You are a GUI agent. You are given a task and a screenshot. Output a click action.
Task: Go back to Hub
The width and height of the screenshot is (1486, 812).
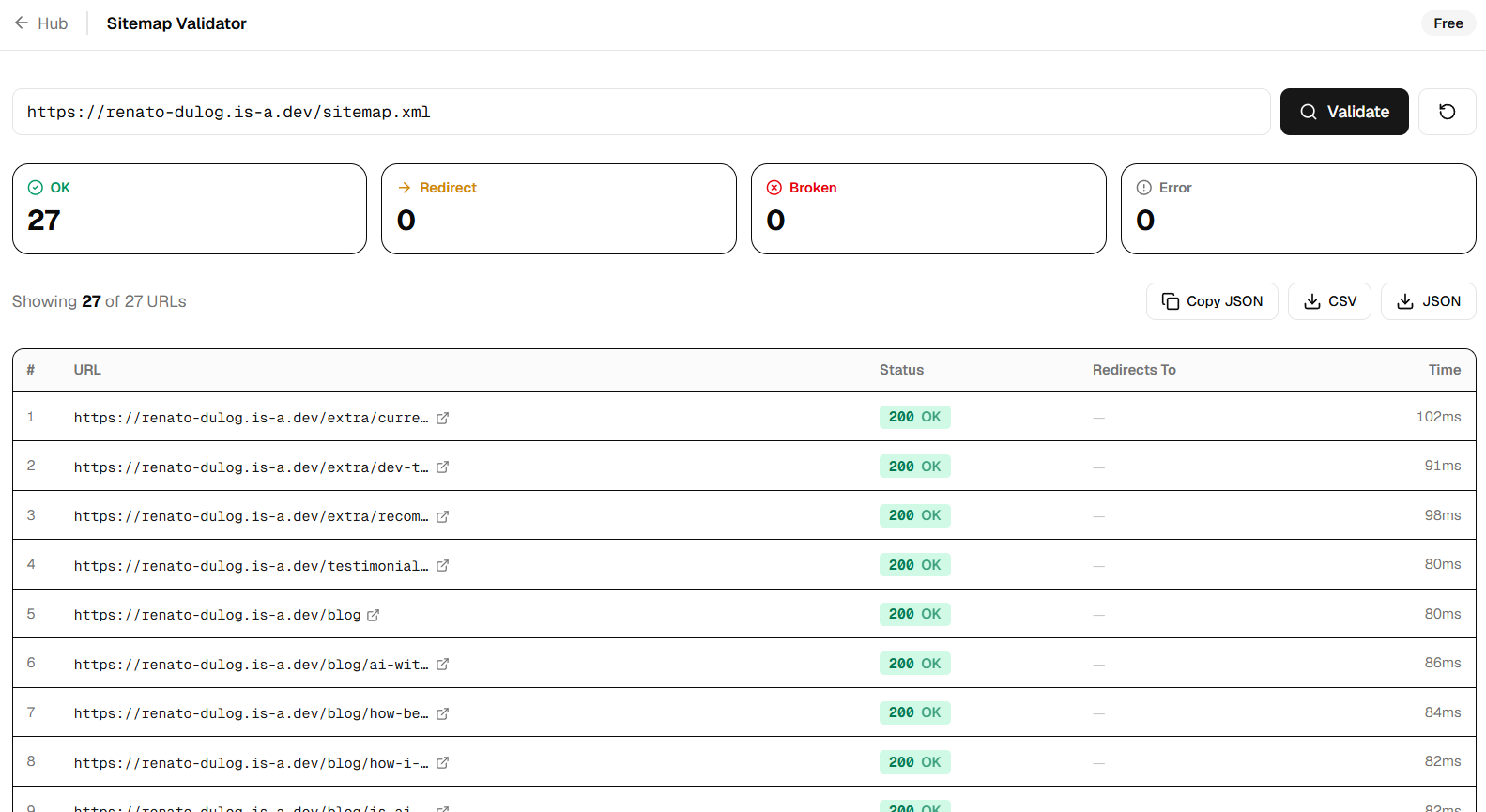tap(41, 23)
